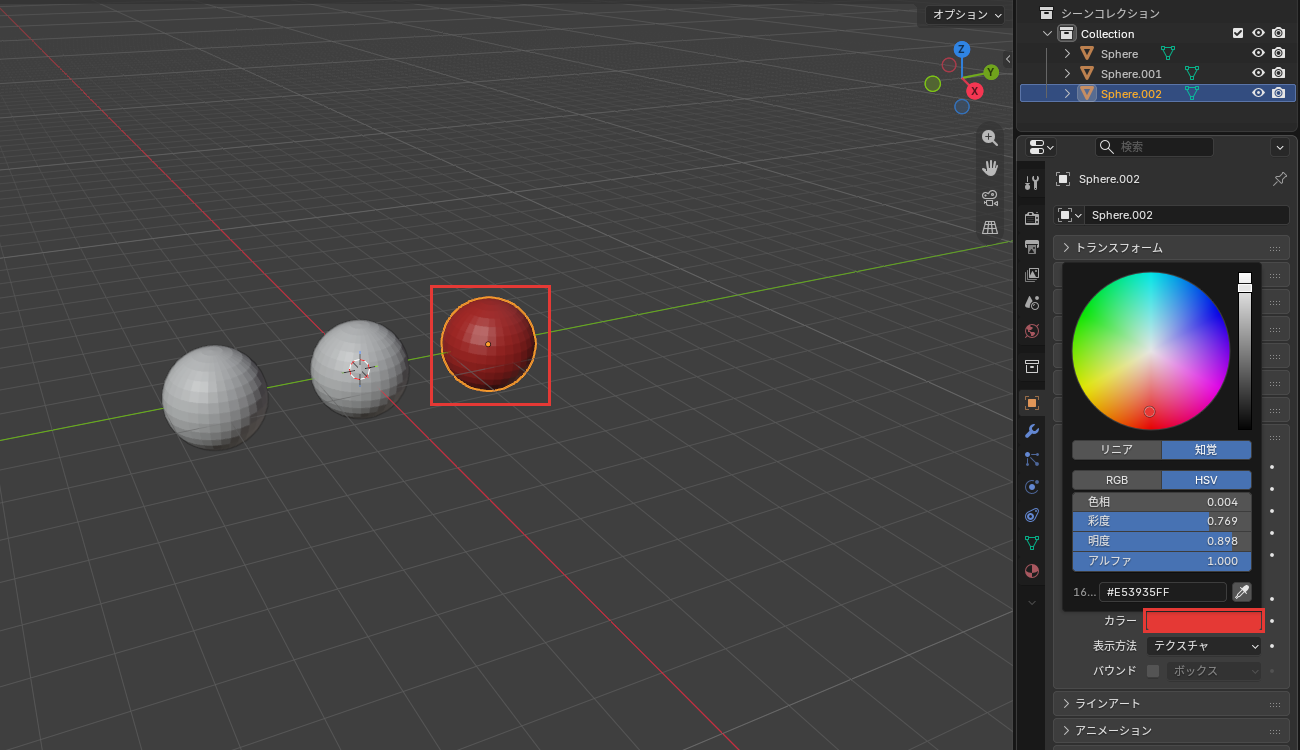Toggle the camera view icon
The image size is (1300, 750).
(990, 197)
